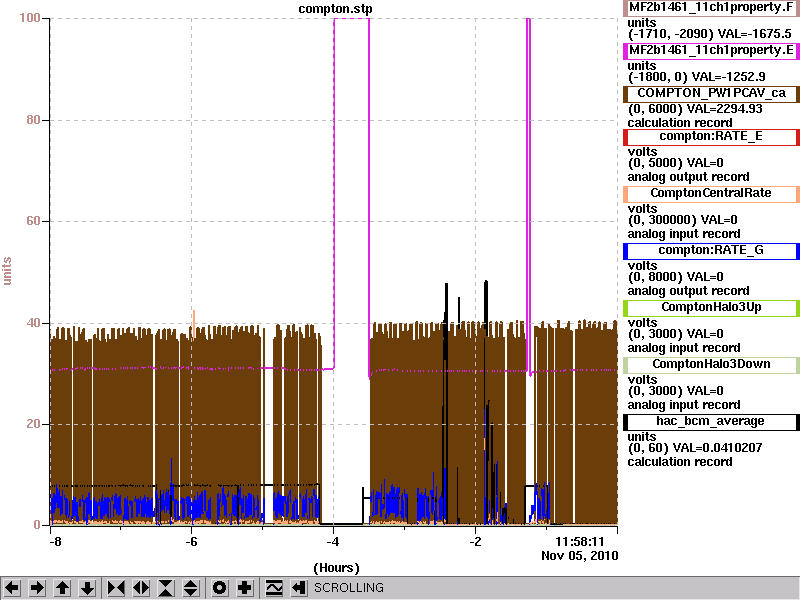Click the (-1800, 0) VAL=-1252.9 text

(x=696, y=77)
